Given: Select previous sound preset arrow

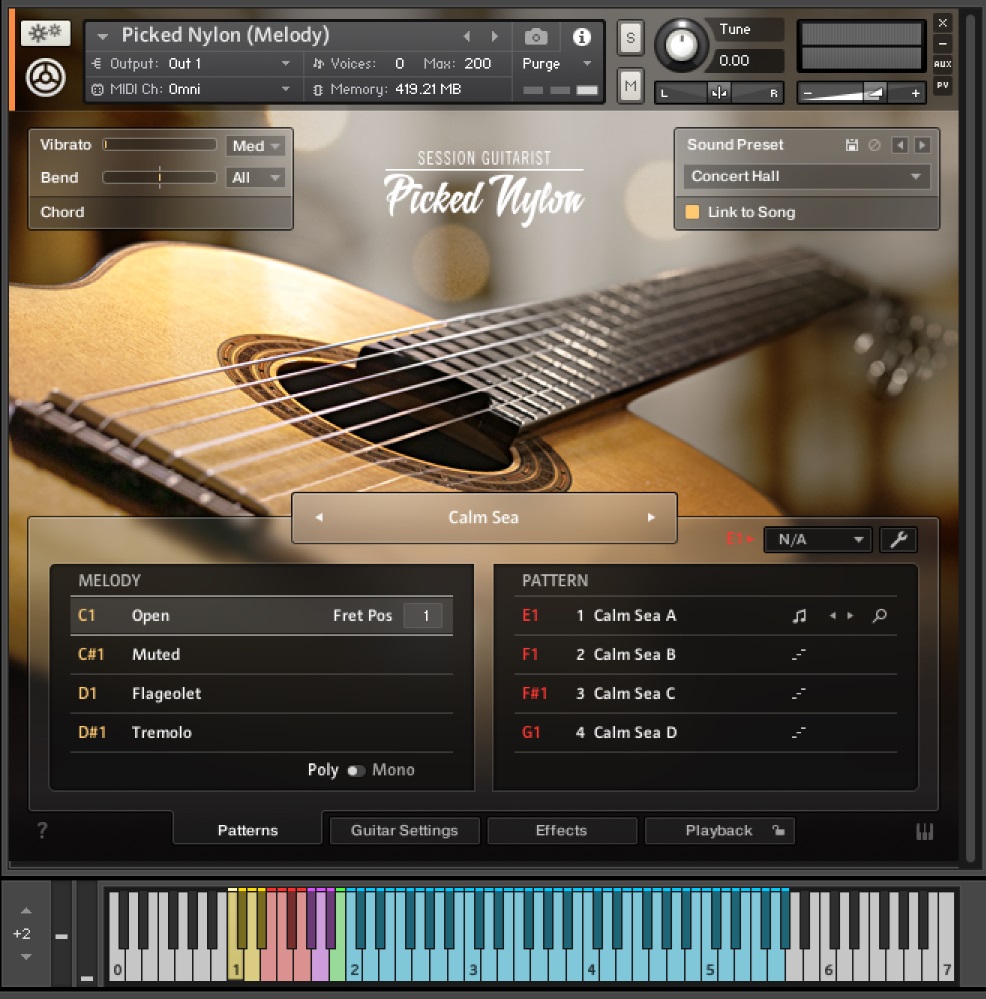Looking at the screenshot, I should pos(899,145).
